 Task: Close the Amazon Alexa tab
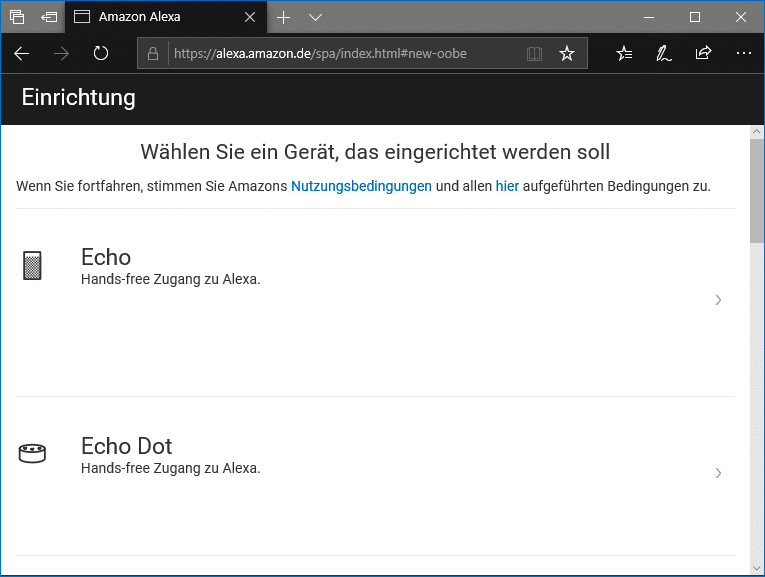click(250, 18)
